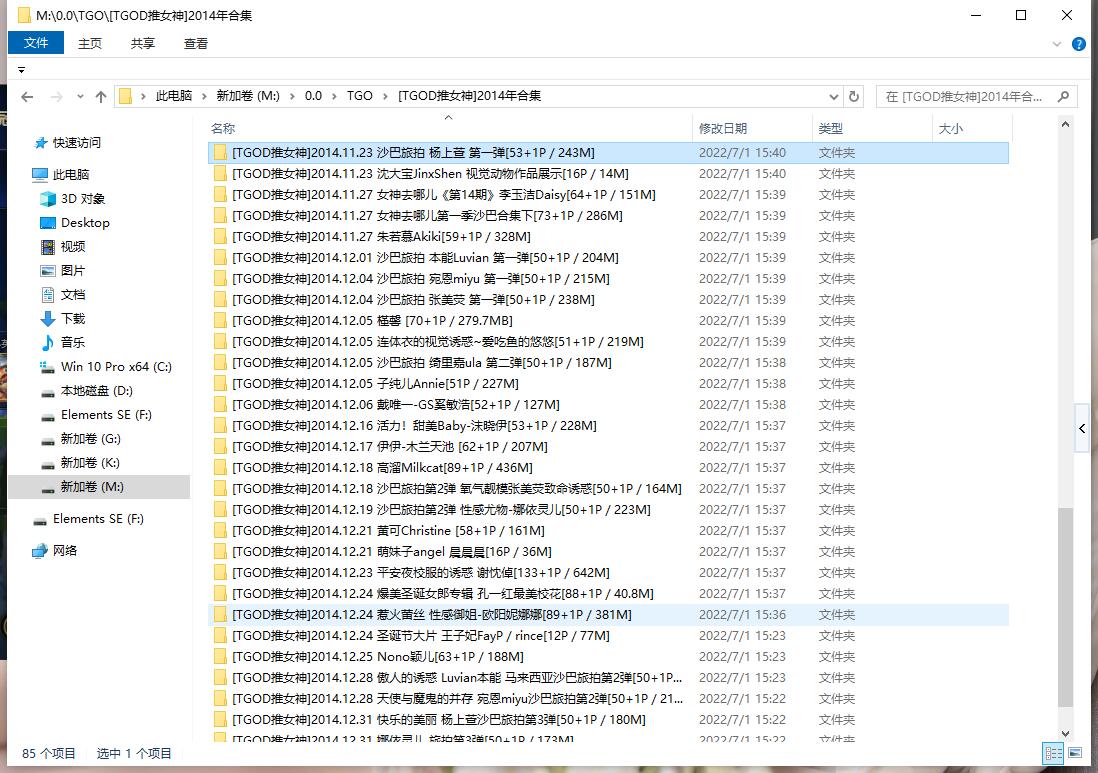Open 快速访问 in the navigation pane
This screenshot has width=1098, height=773.
tap(76, 143)
